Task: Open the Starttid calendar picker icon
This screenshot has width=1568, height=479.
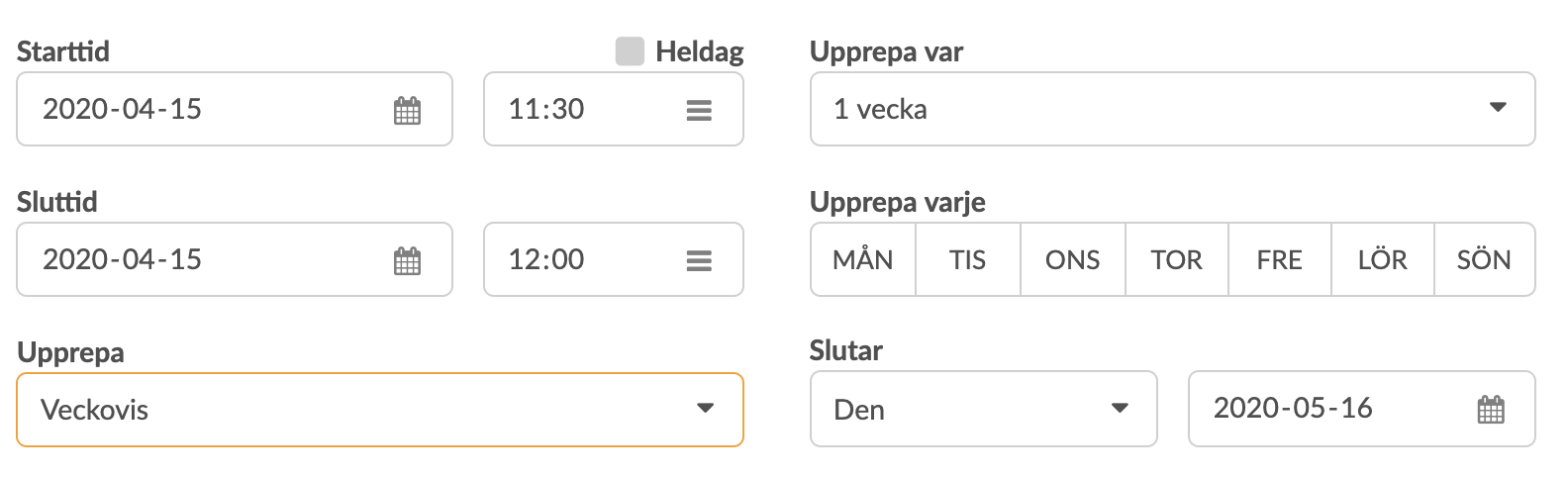Action: click(x=407, y=110)
